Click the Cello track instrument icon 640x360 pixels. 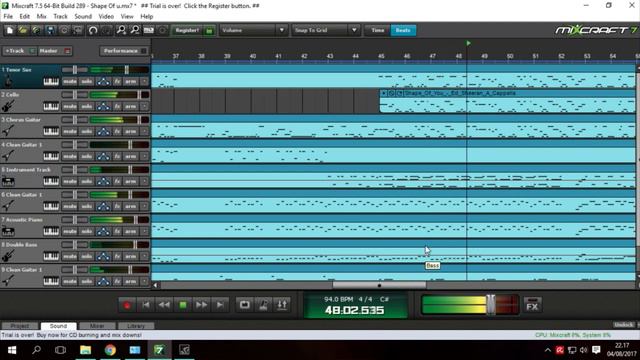[x=8, y=106]
